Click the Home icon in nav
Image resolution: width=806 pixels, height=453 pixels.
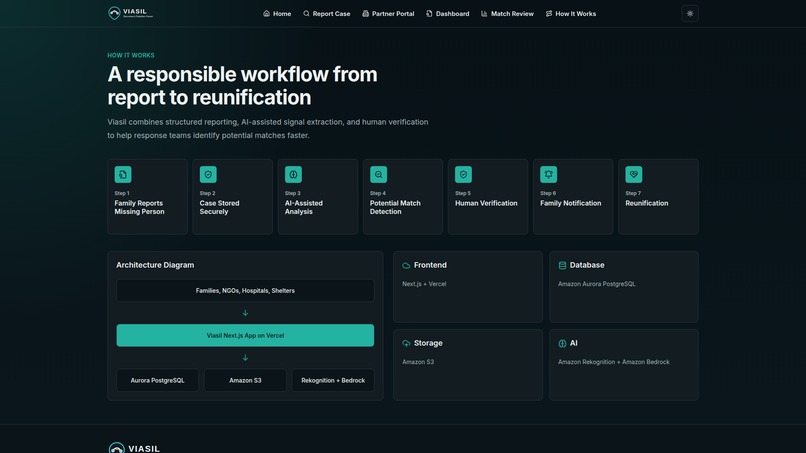tap(266, 14)
